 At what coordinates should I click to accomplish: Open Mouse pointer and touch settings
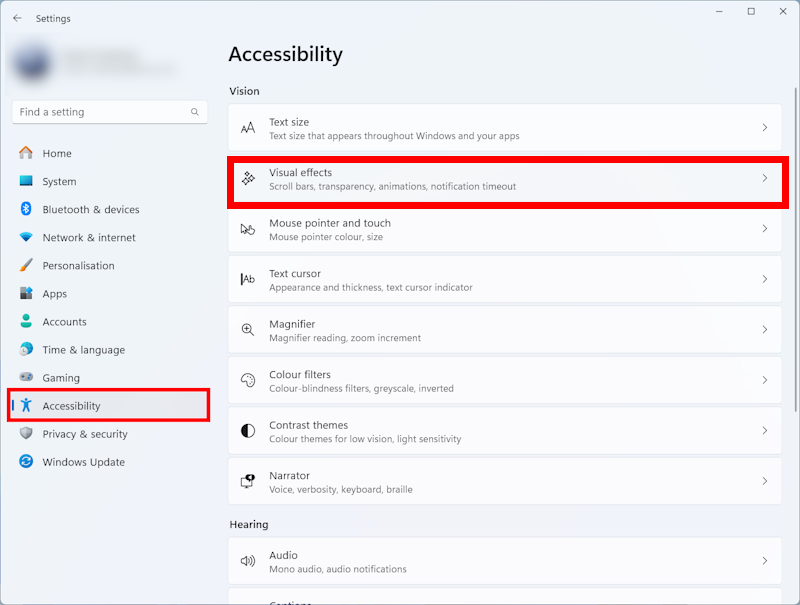tap(505, 229)
